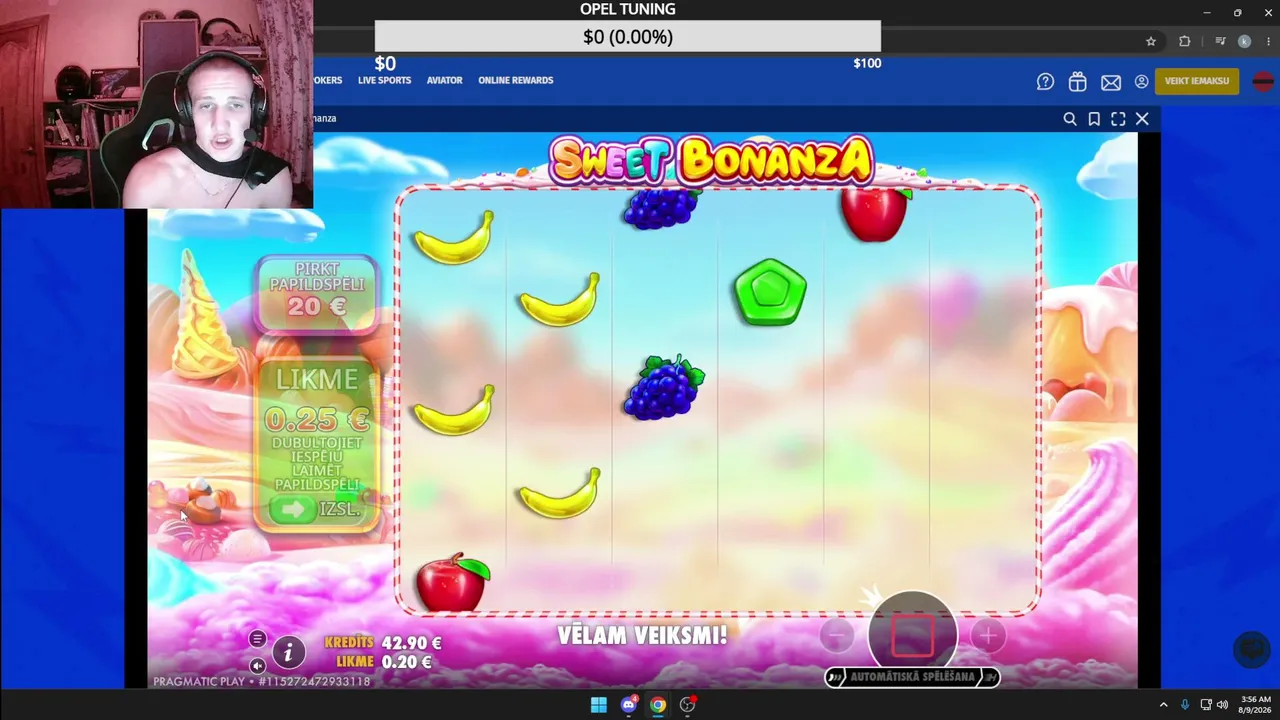Stop the spin with the square button
The height and width of the screenshot is (720, 1280).
(x=912, y=636)
